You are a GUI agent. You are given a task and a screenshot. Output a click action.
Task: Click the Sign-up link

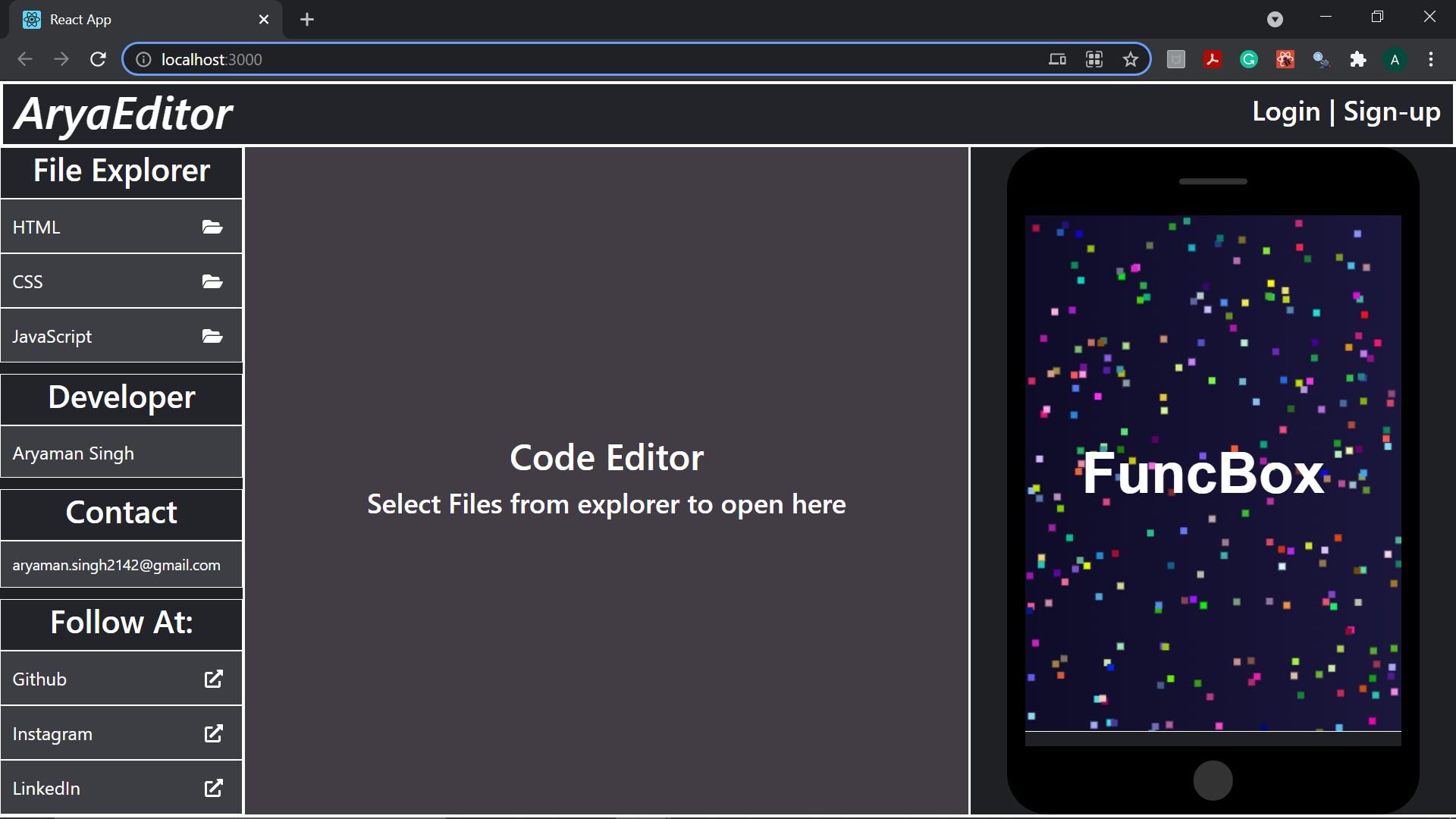coord(1392,112)
